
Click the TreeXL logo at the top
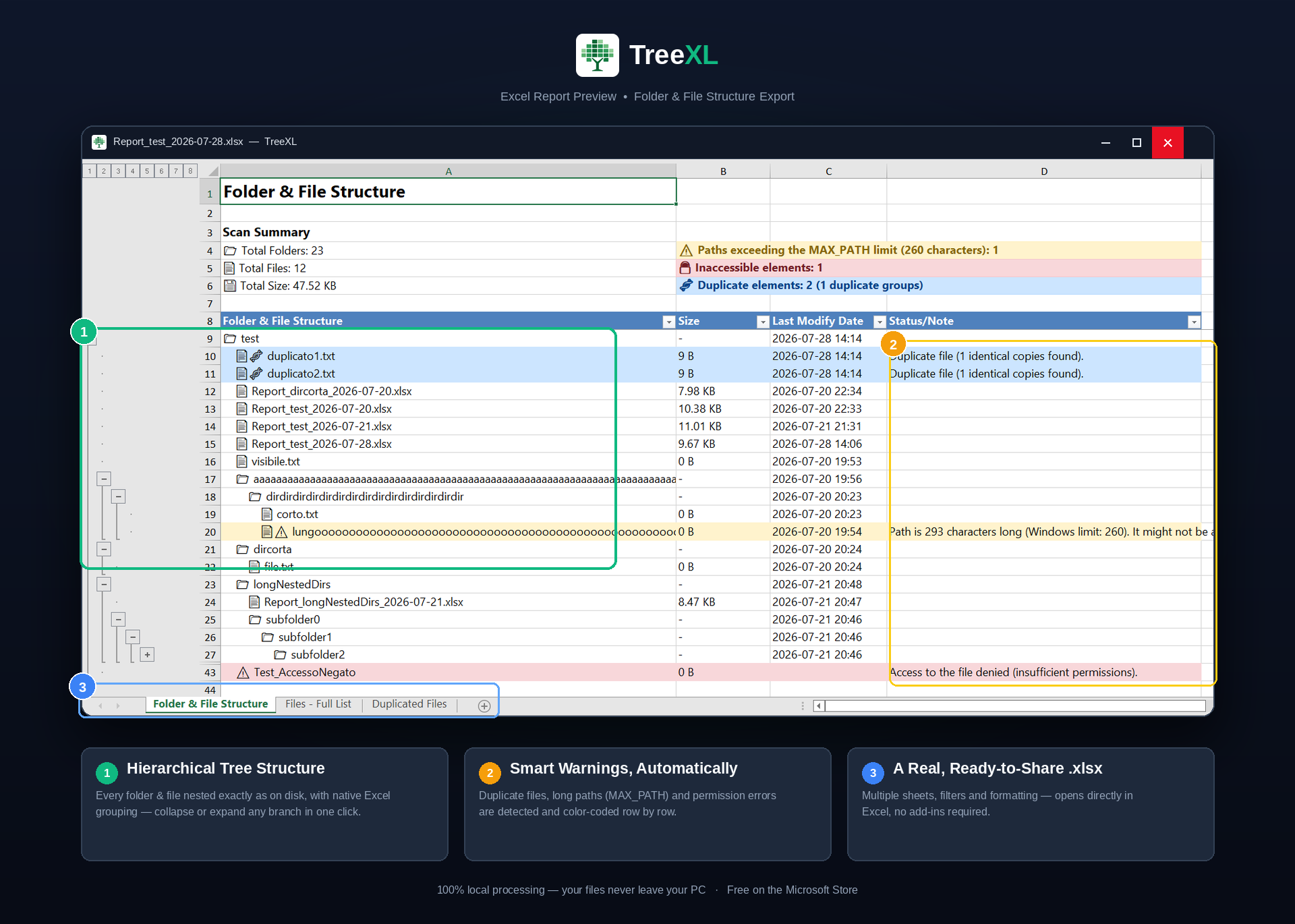pos(597,55)
